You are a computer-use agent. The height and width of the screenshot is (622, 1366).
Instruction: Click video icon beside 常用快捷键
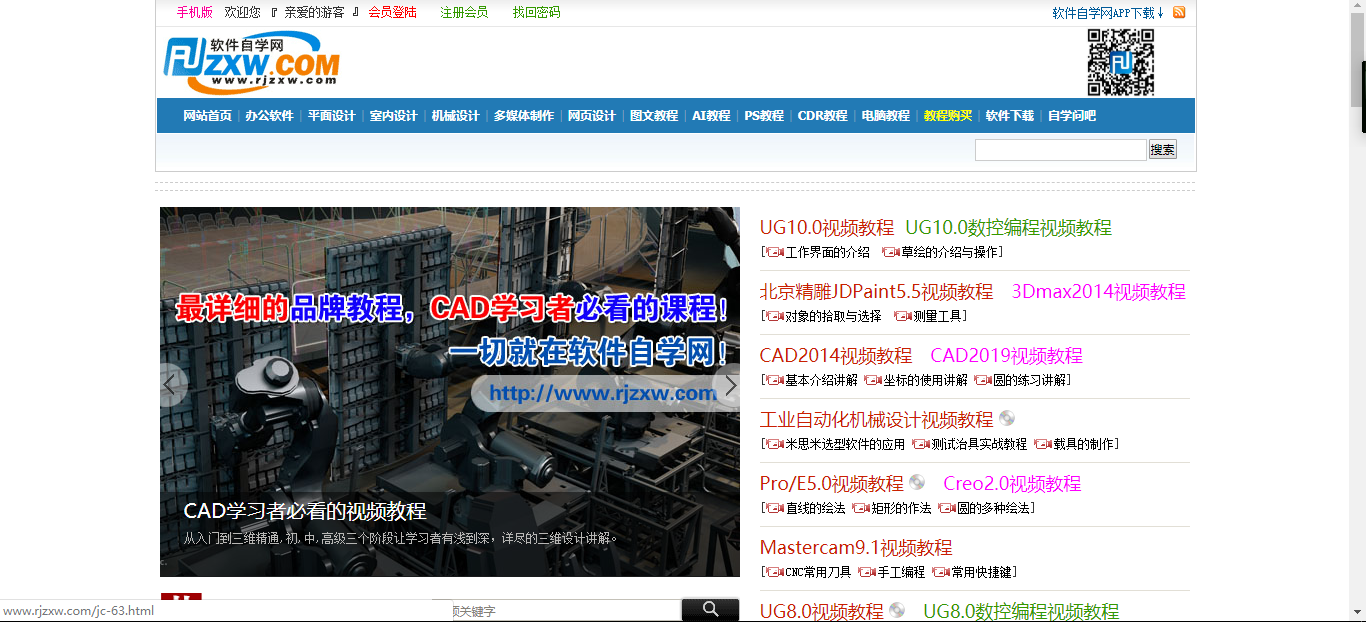coord(940,572)
